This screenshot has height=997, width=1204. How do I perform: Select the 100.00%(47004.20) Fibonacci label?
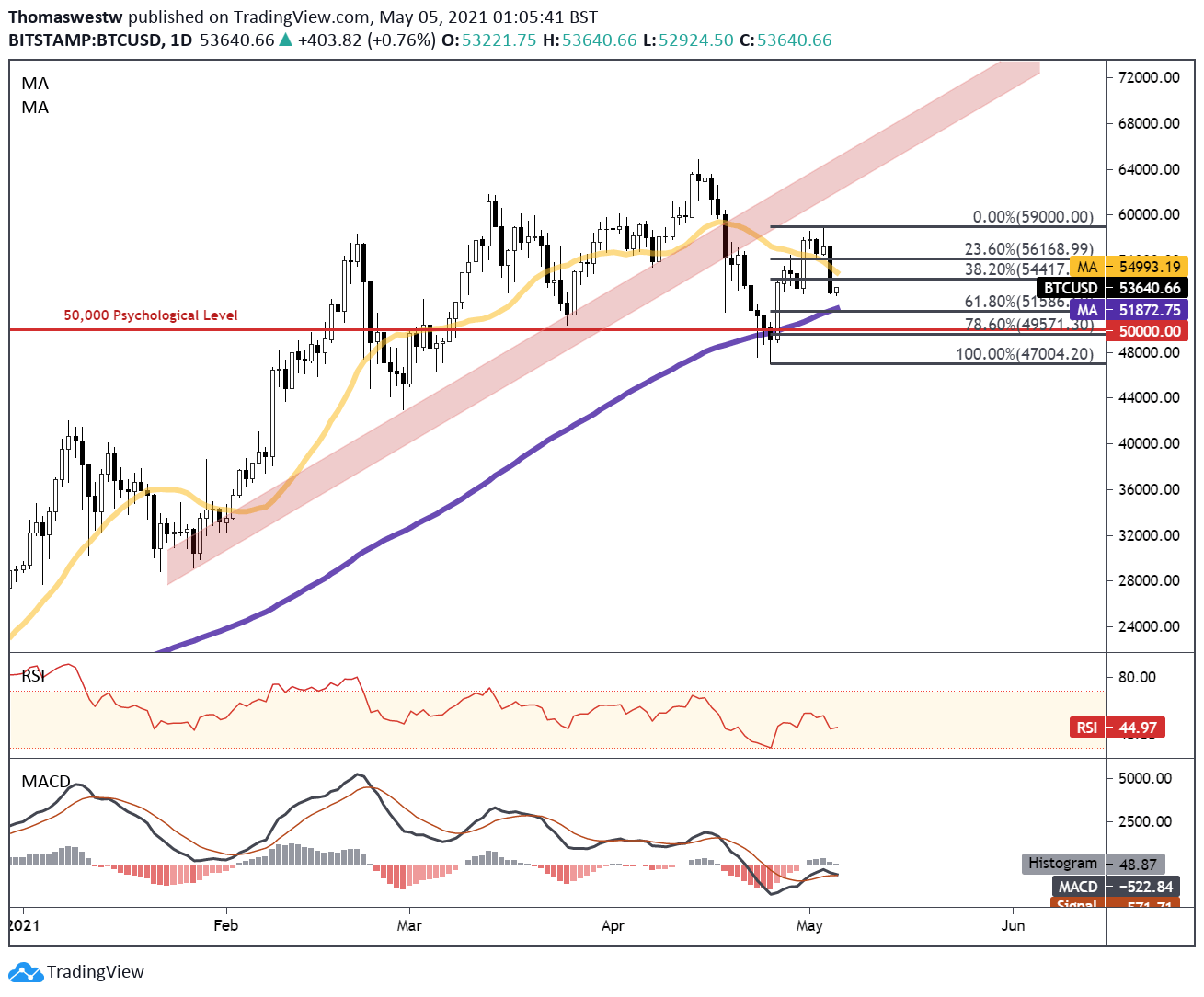point(1025,353)
